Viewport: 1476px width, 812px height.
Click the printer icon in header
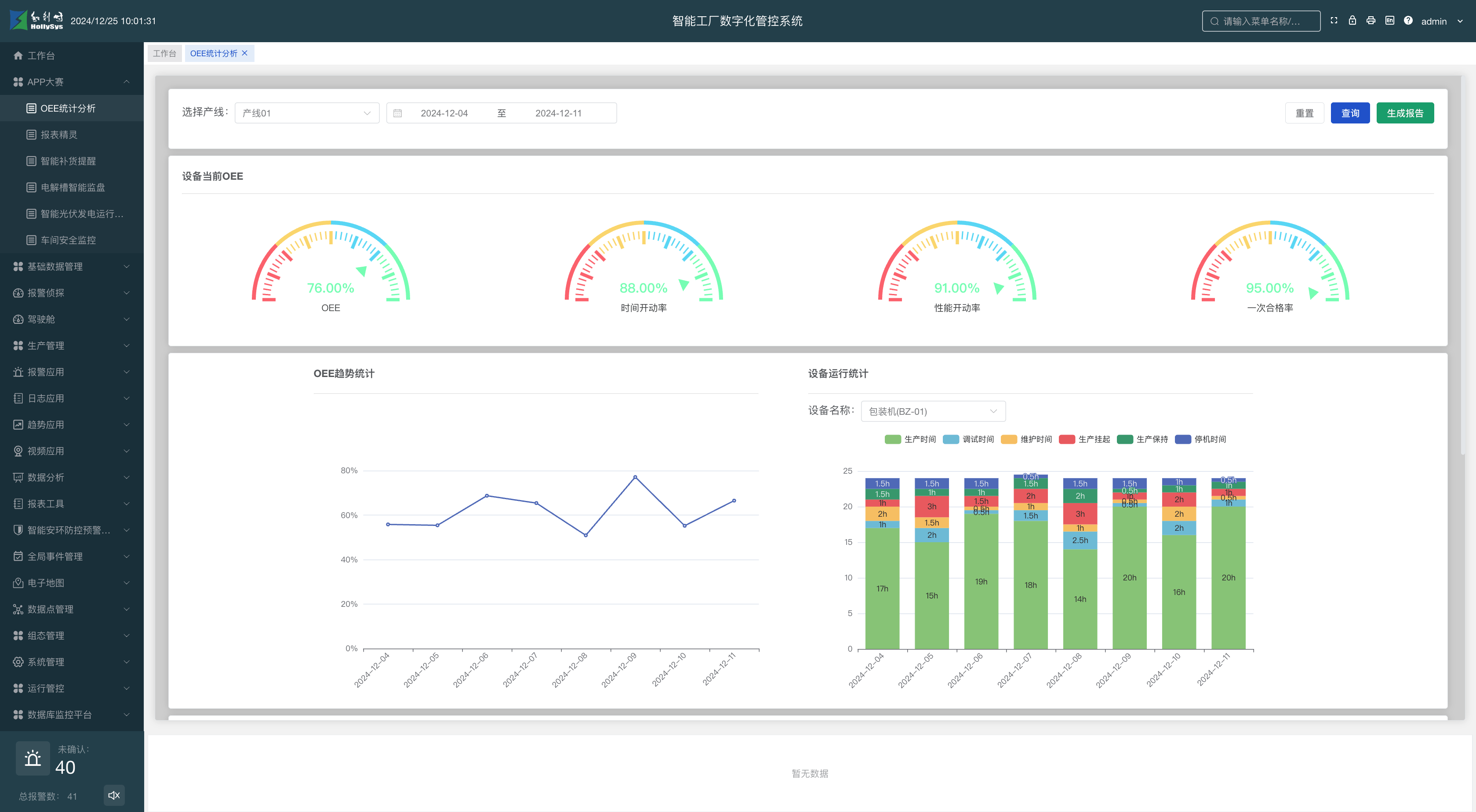[1371, 21]
